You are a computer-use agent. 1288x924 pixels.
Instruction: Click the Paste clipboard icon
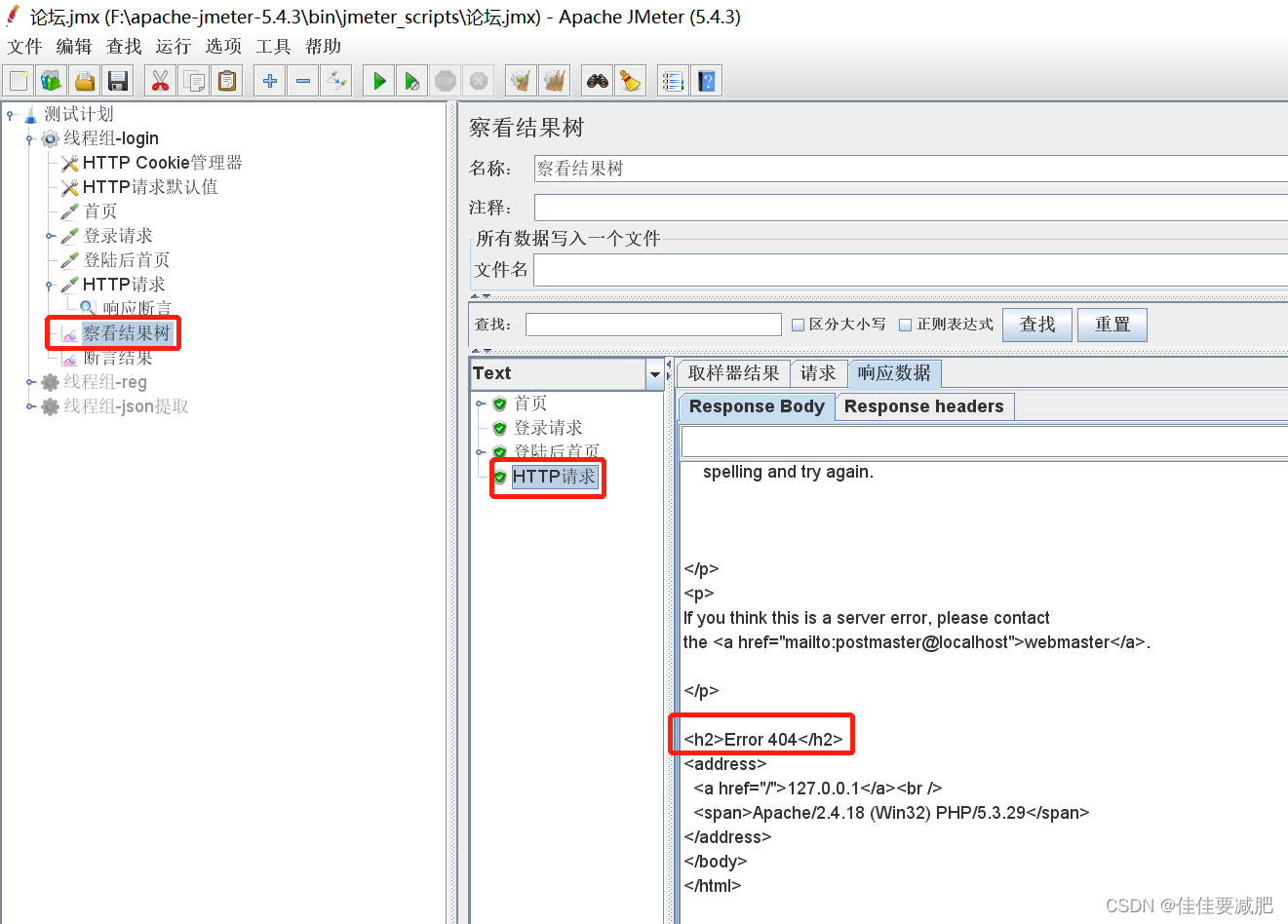227,81
